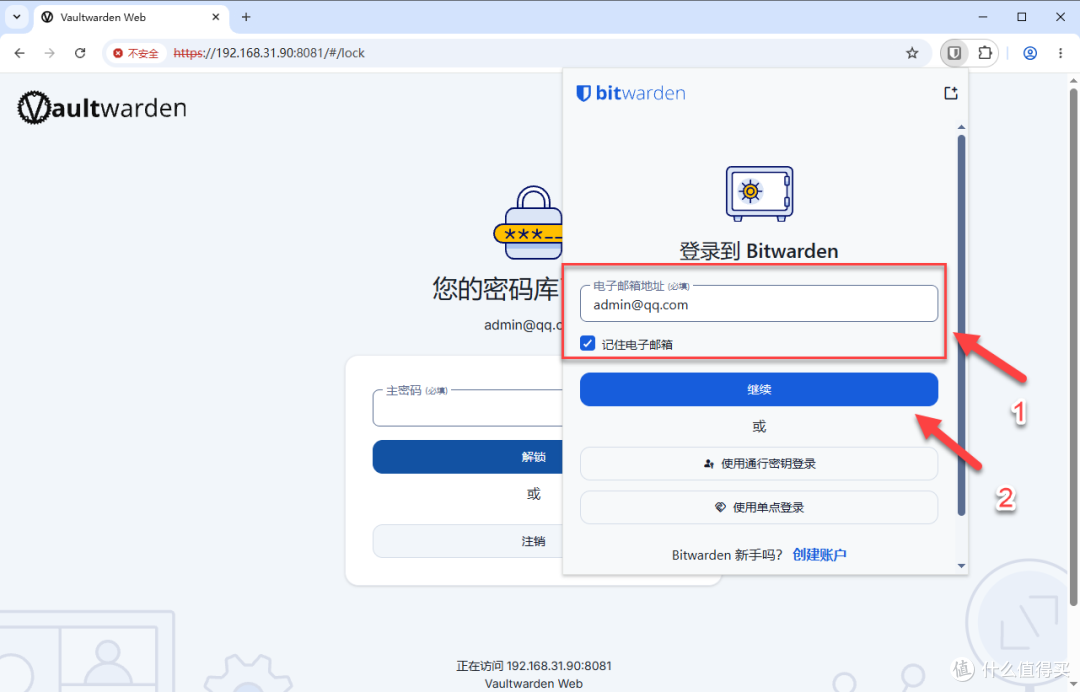Screen dimensions: 1080x692
Task: Click the Vaultwarden logo
Action: [x=102, y=108]
